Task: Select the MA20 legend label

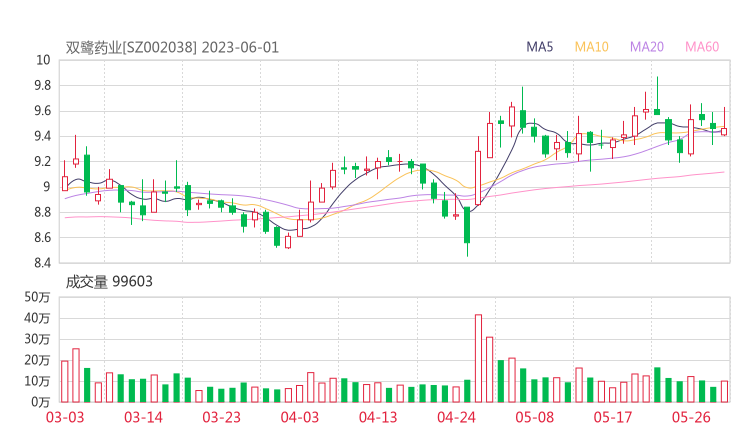Action: click(x=647, y=47)
